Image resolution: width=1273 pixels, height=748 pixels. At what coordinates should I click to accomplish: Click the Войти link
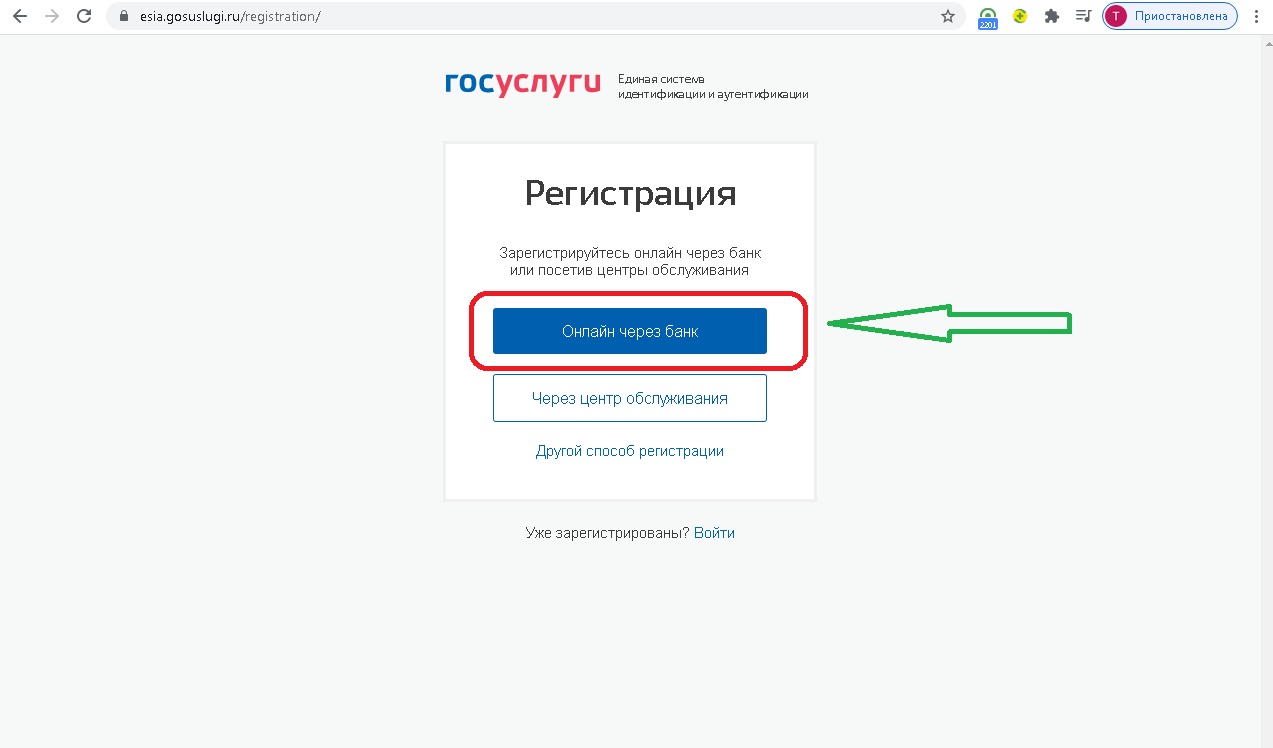click(x=714, y=533)
